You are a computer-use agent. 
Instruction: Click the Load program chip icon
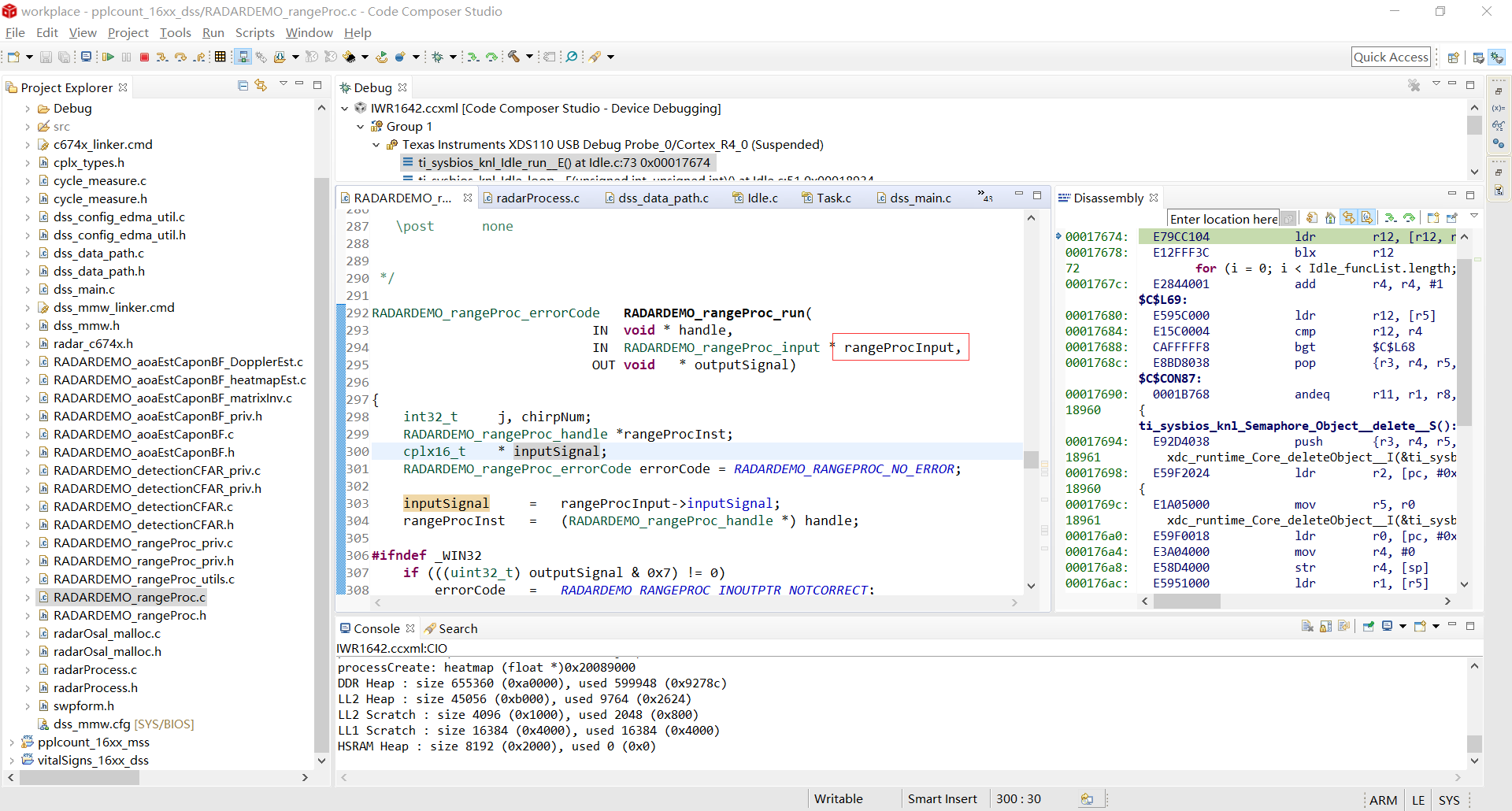click(350, 57)
